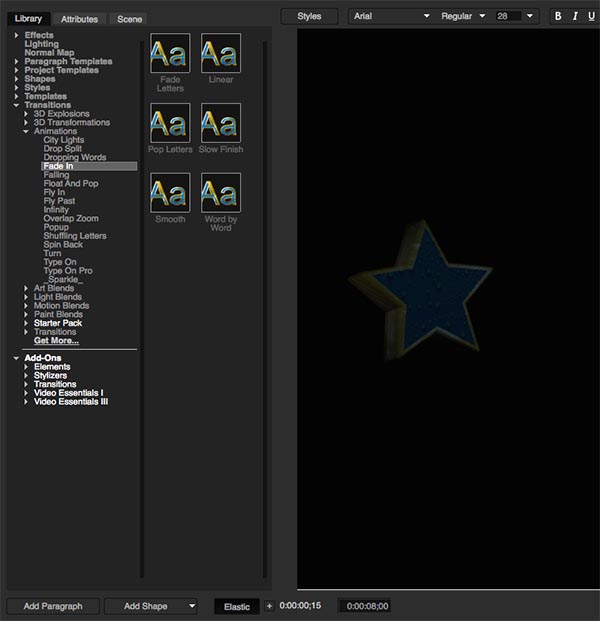Screen dimensions: 600x621
Task: Open the Regular font style dropdown
Action: tap(462, 16)
